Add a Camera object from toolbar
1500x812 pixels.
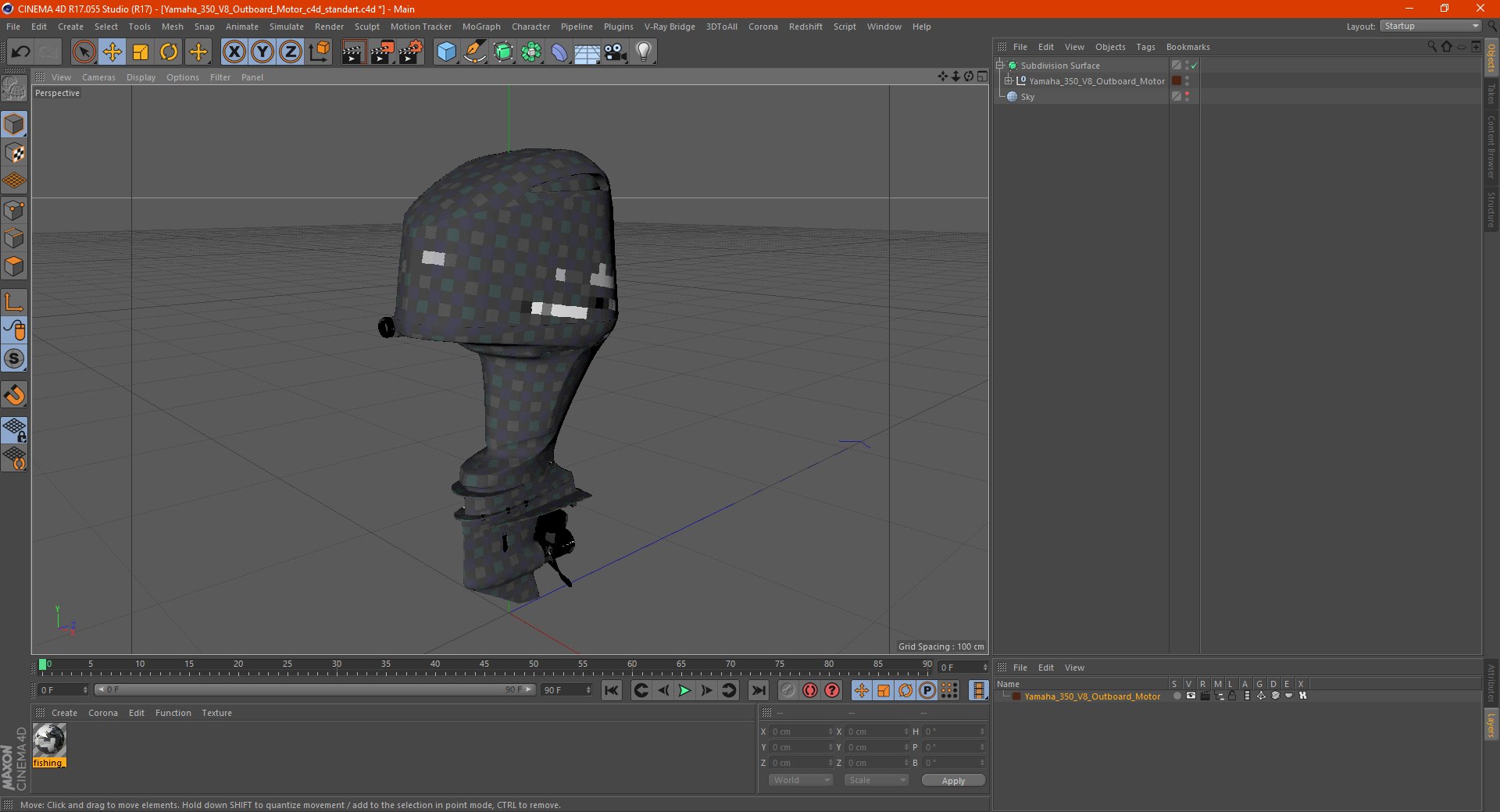pyautogui.click(x=615, y=52)
